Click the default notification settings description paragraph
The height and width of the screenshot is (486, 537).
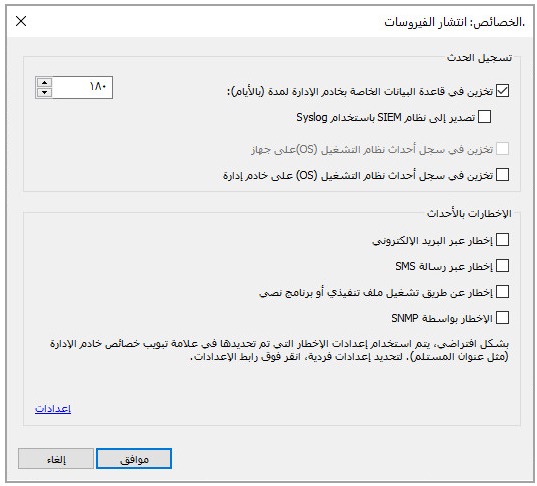279,350
